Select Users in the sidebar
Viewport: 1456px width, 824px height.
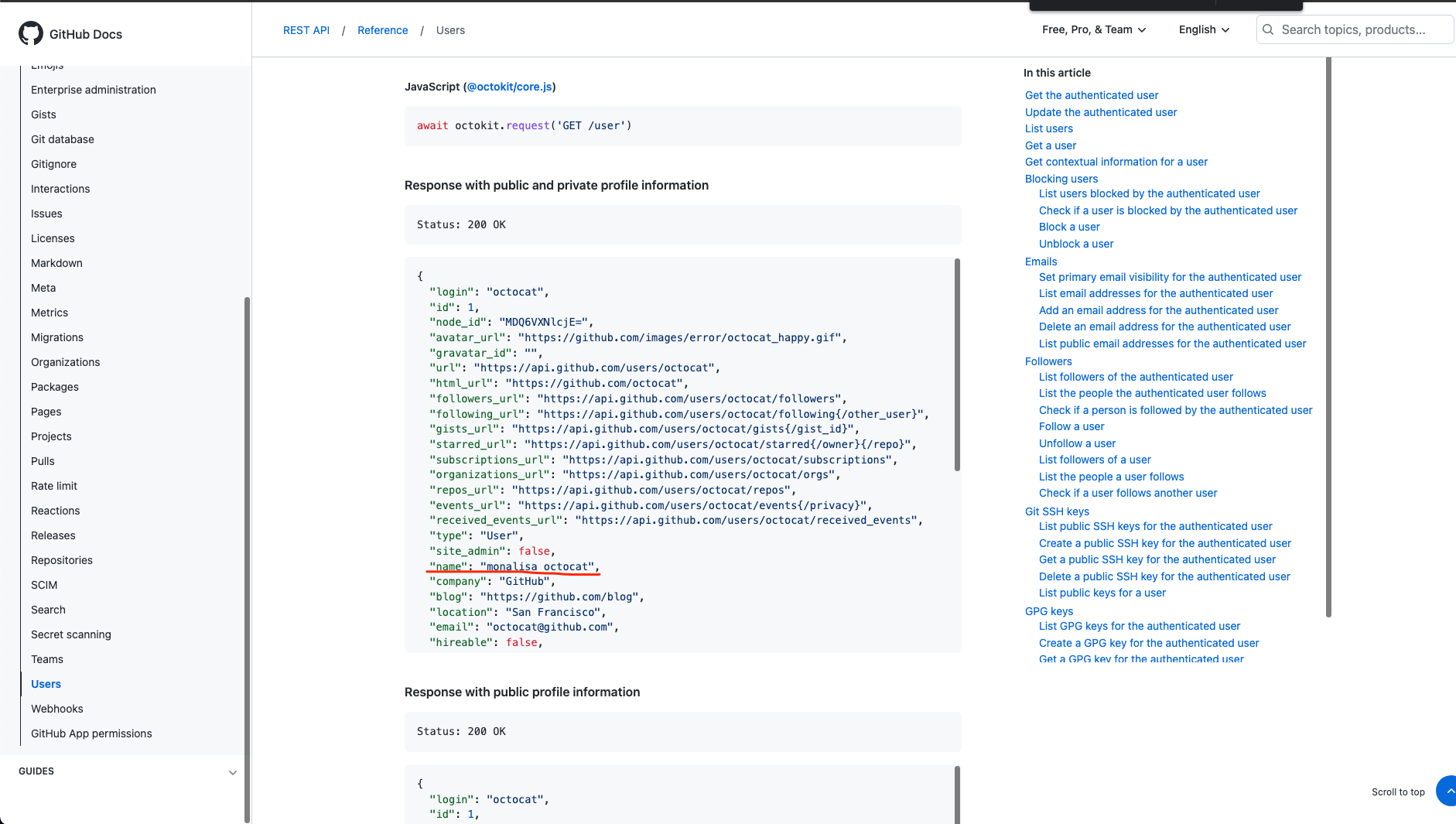(x=46, y=684)
